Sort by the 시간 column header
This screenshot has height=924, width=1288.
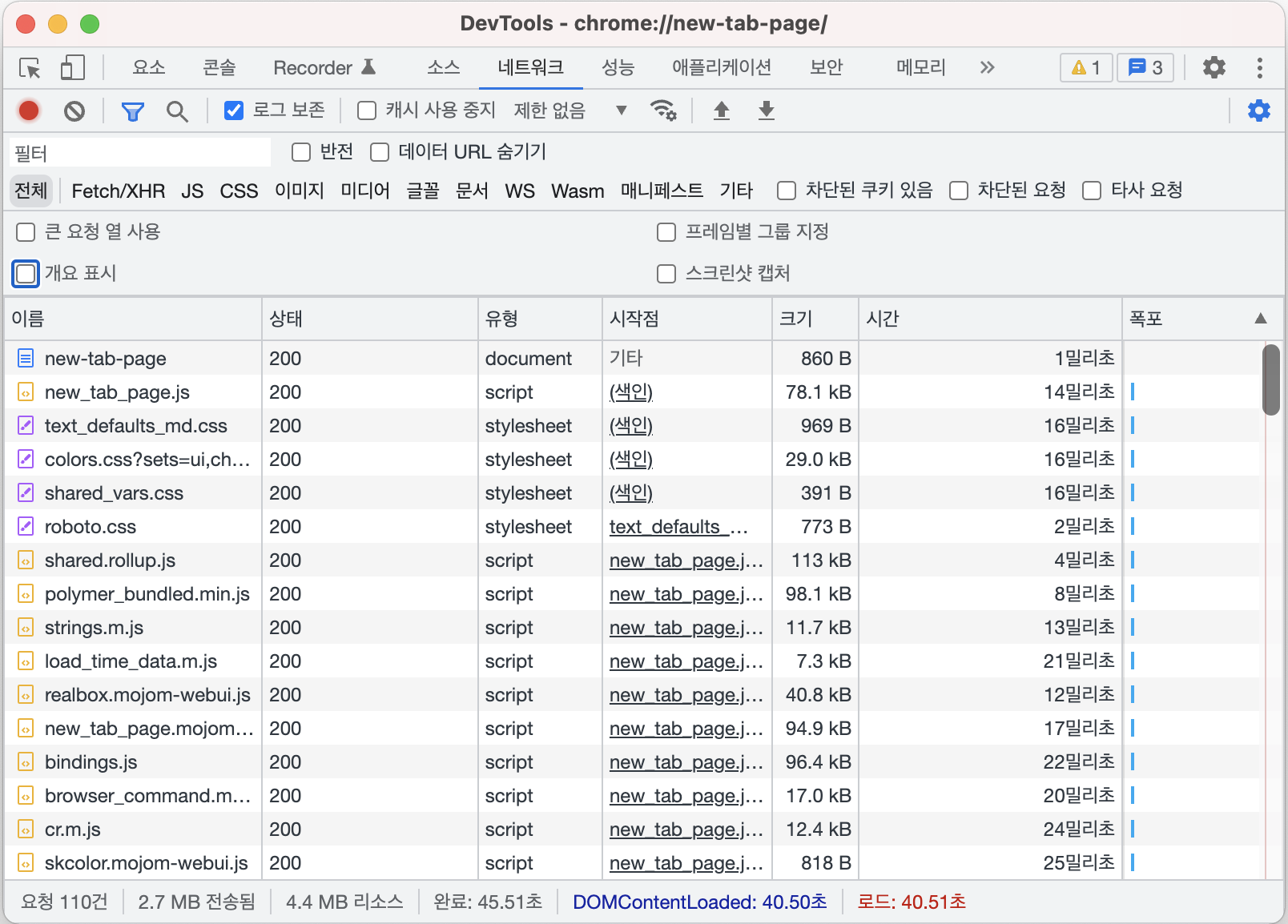coord(991,319)
